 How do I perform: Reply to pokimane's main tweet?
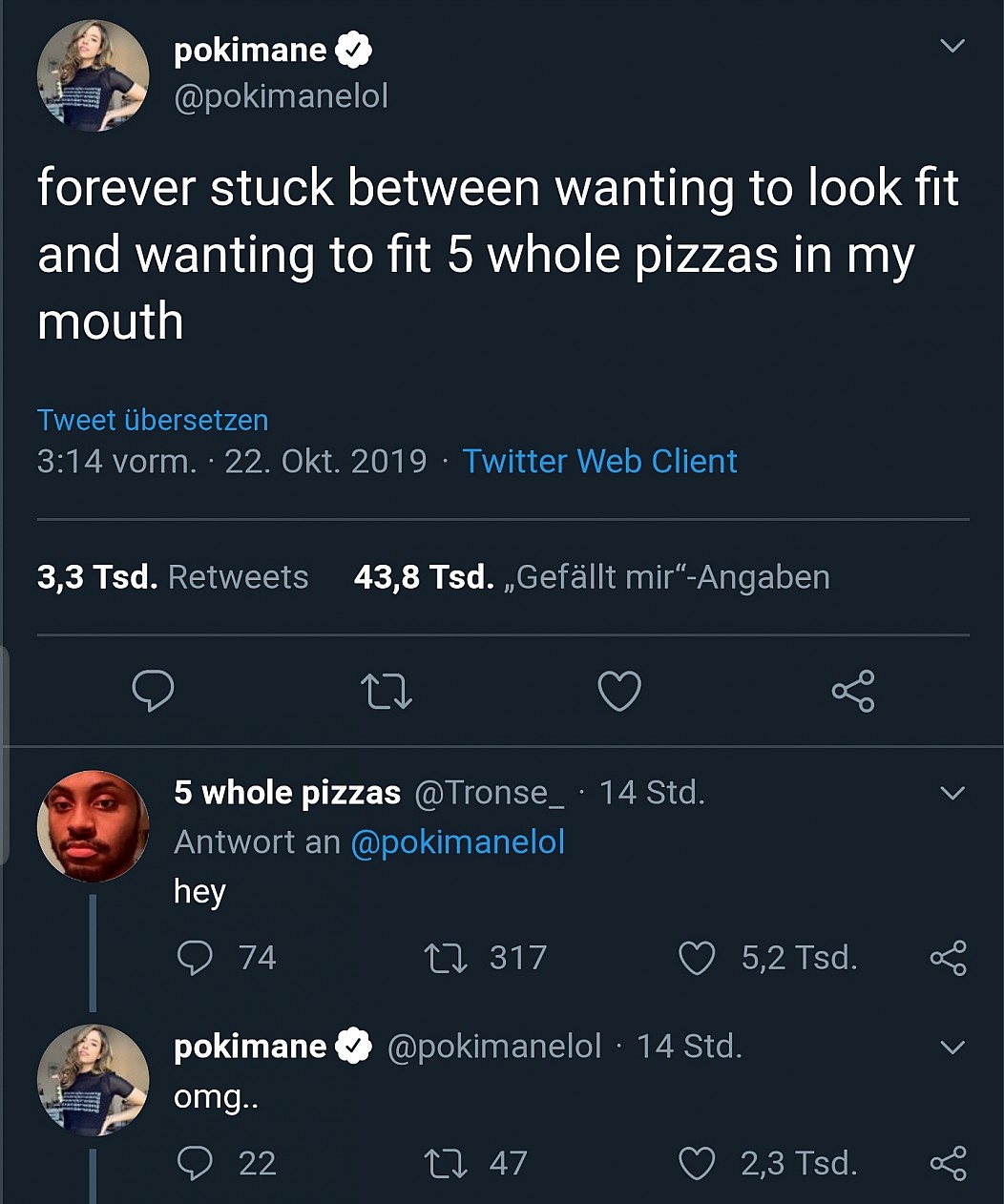153,691
